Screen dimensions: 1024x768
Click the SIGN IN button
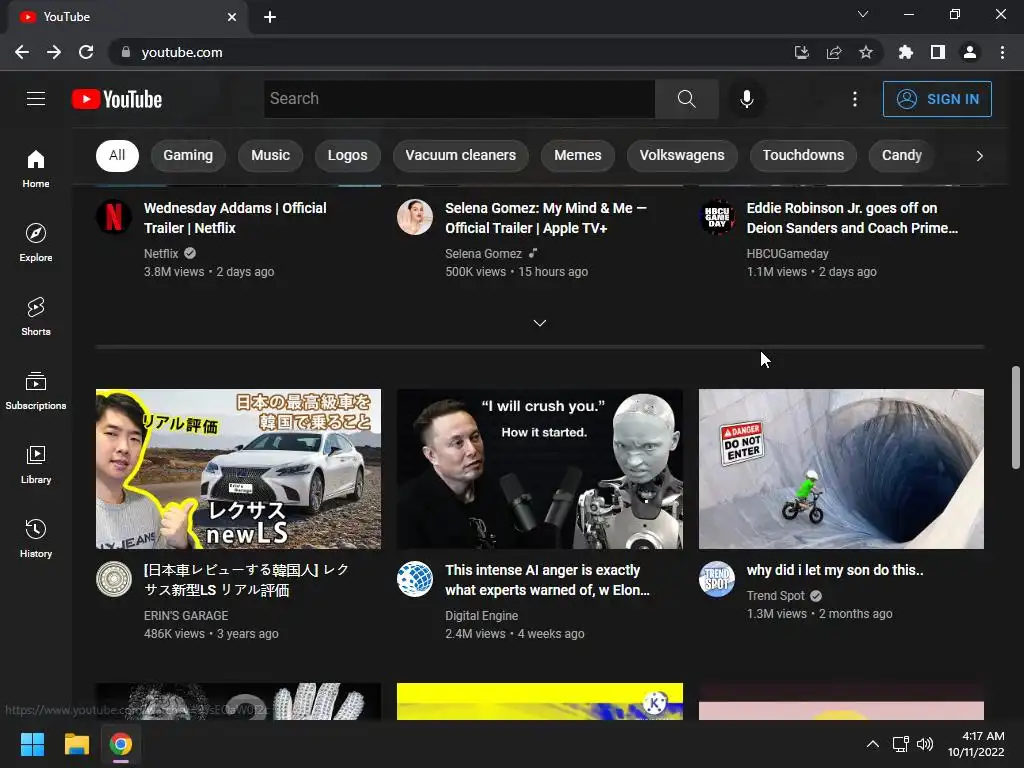tap(937, 99)
